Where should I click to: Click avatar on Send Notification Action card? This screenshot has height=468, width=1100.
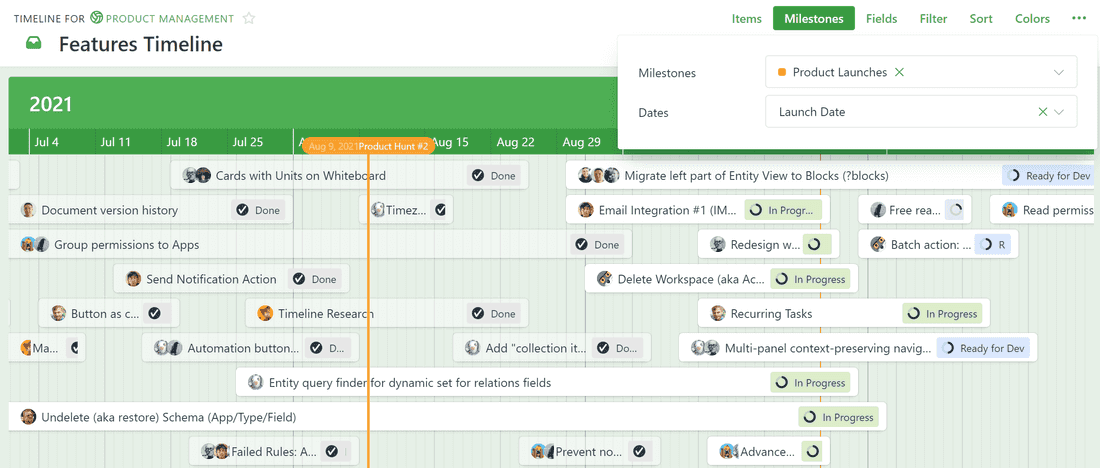(x=133, y=279)
